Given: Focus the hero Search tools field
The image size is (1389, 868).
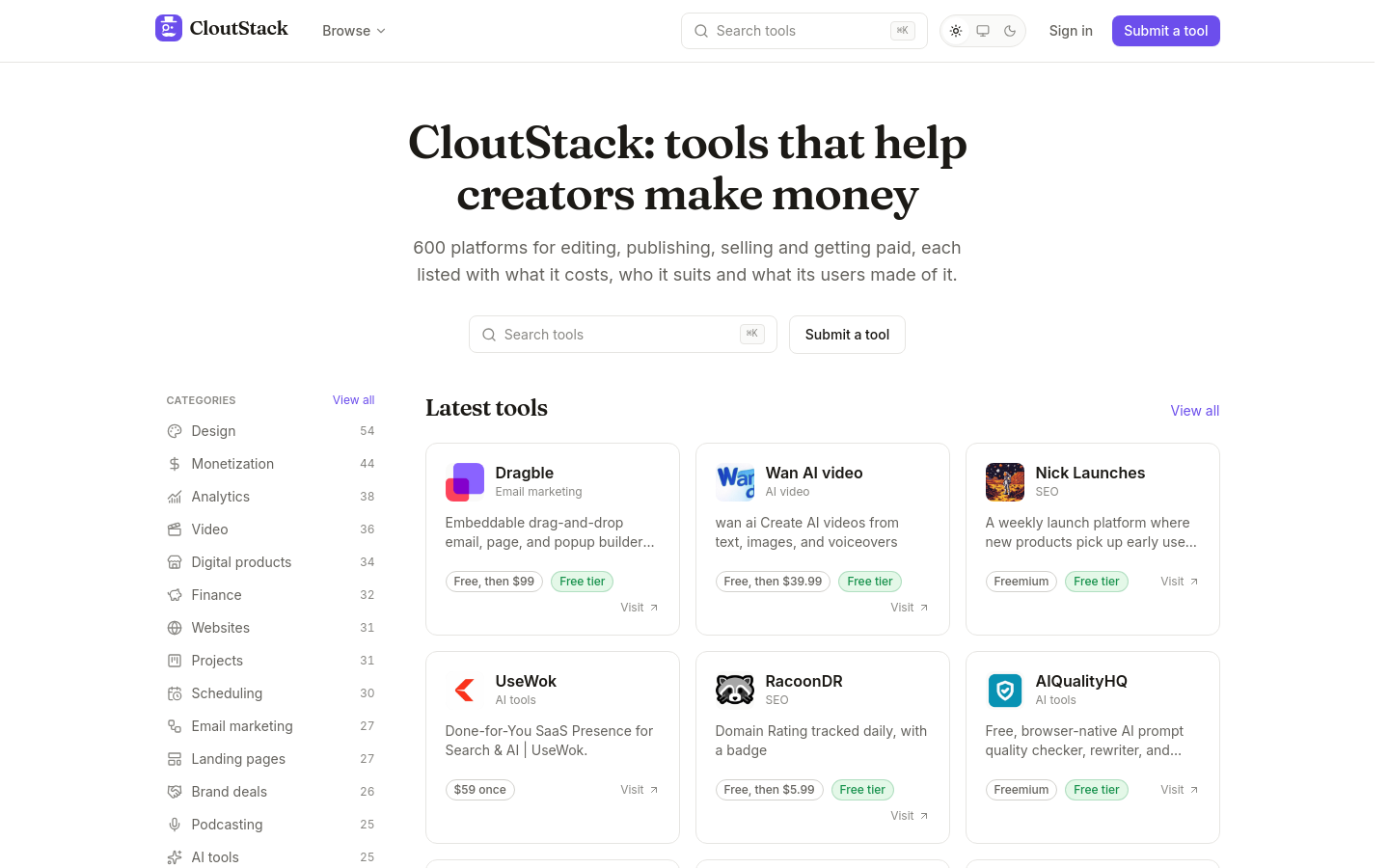Looking at the screenshot, I should pos(623,335).
